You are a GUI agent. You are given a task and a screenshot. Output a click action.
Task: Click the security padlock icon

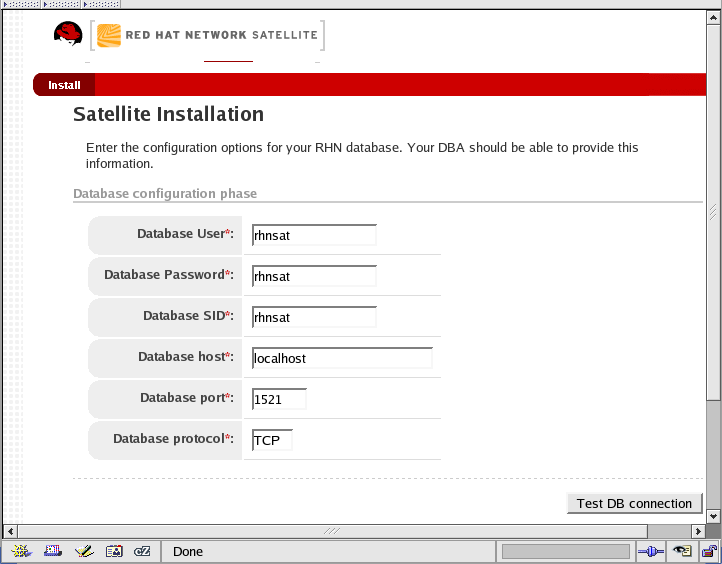[709, 551]
